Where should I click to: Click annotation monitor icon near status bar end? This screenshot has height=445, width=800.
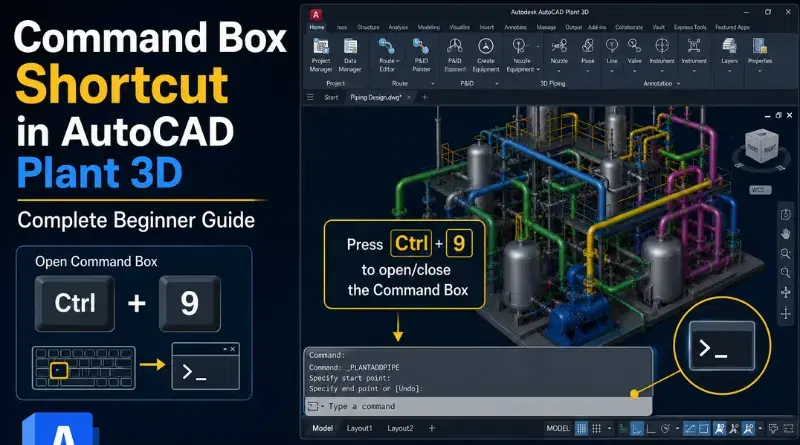pos(773,429)
